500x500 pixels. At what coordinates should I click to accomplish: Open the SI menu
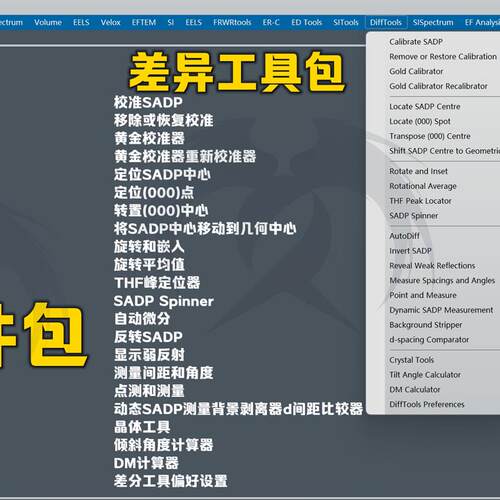click(171, 22)
